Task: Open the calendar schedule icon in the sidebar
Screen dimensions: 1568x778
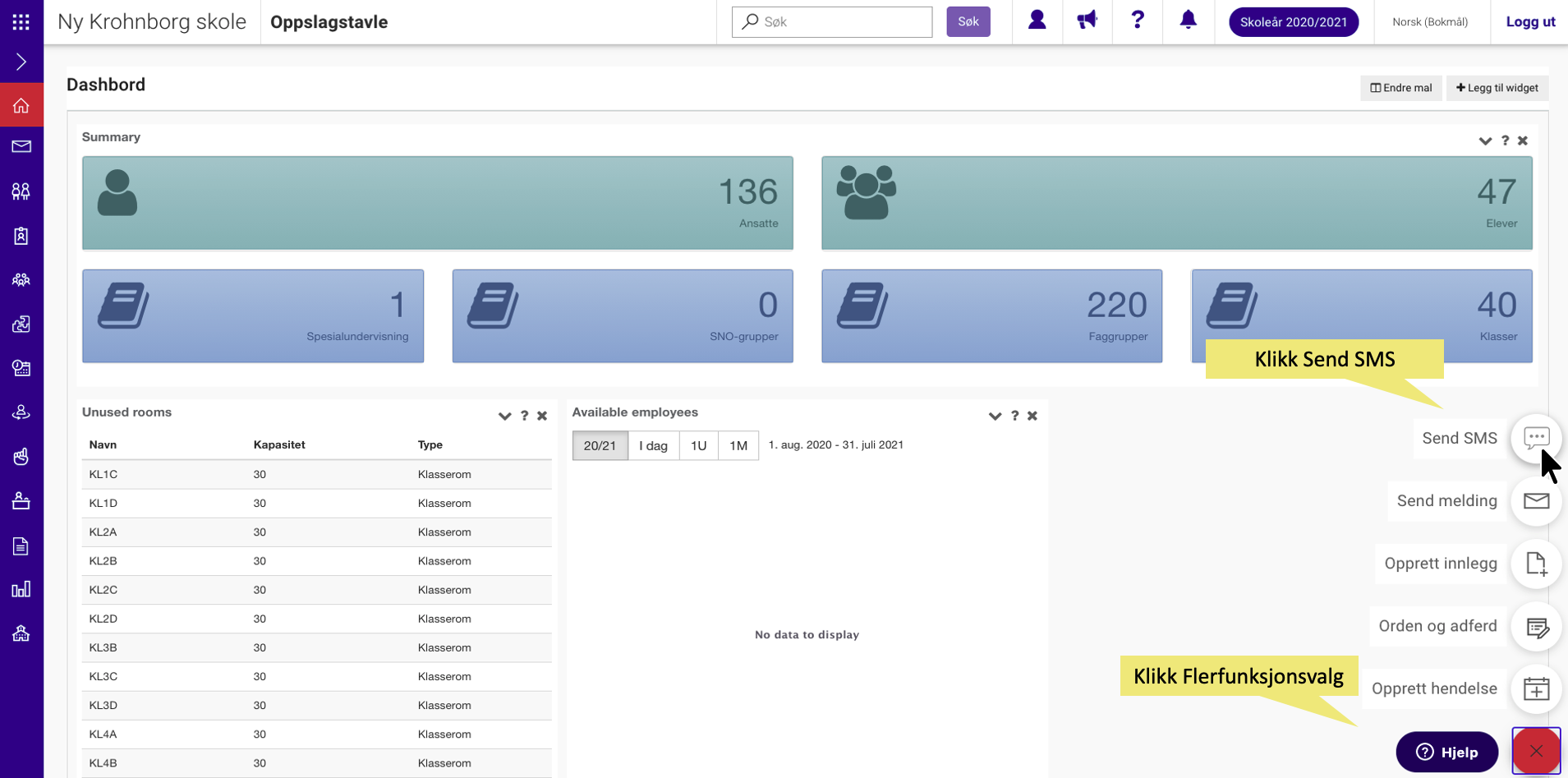Action: click(x=21, y=368)
